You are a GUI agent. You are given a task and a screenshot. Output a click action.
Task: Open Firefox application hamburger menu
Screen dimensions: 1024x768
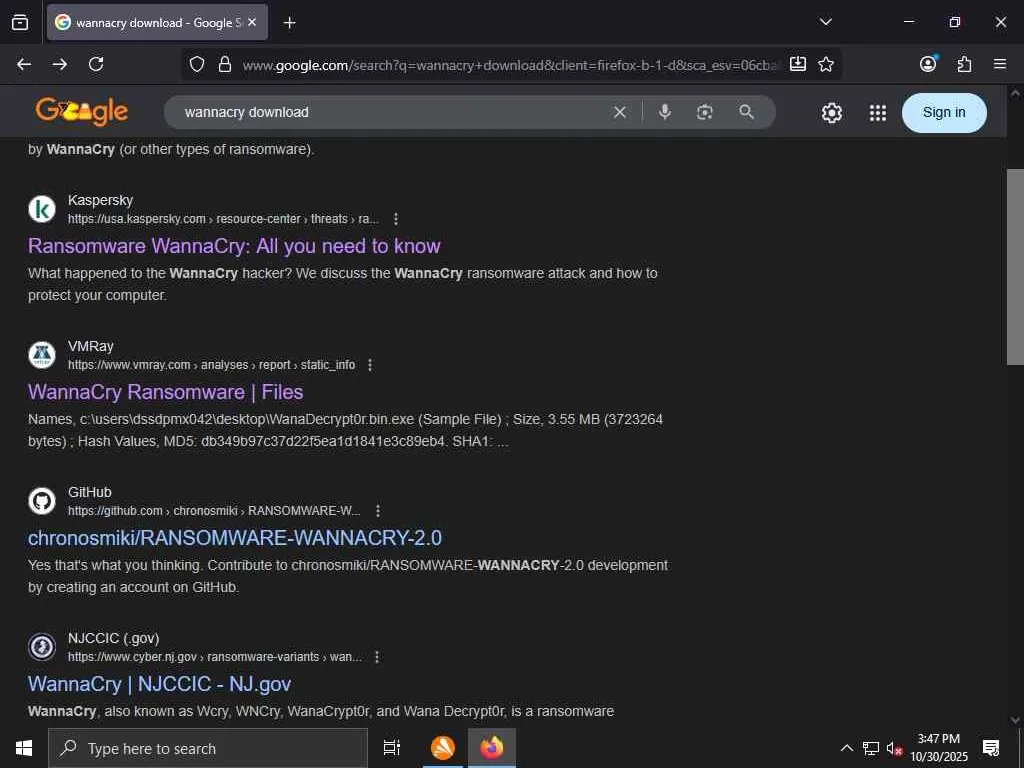(x=1000, y=64)
